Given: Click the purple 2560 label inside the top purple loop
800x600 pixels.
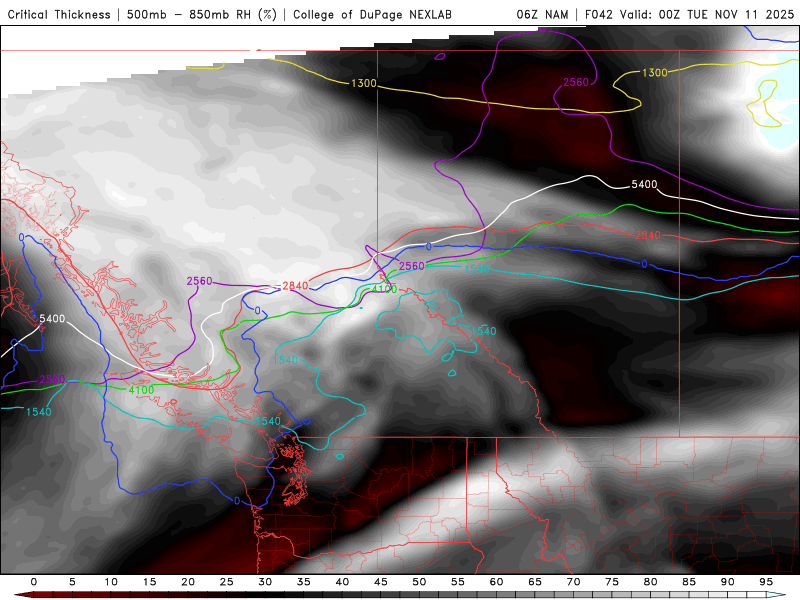Looking at the screenshot, I should tap(576, 82).
